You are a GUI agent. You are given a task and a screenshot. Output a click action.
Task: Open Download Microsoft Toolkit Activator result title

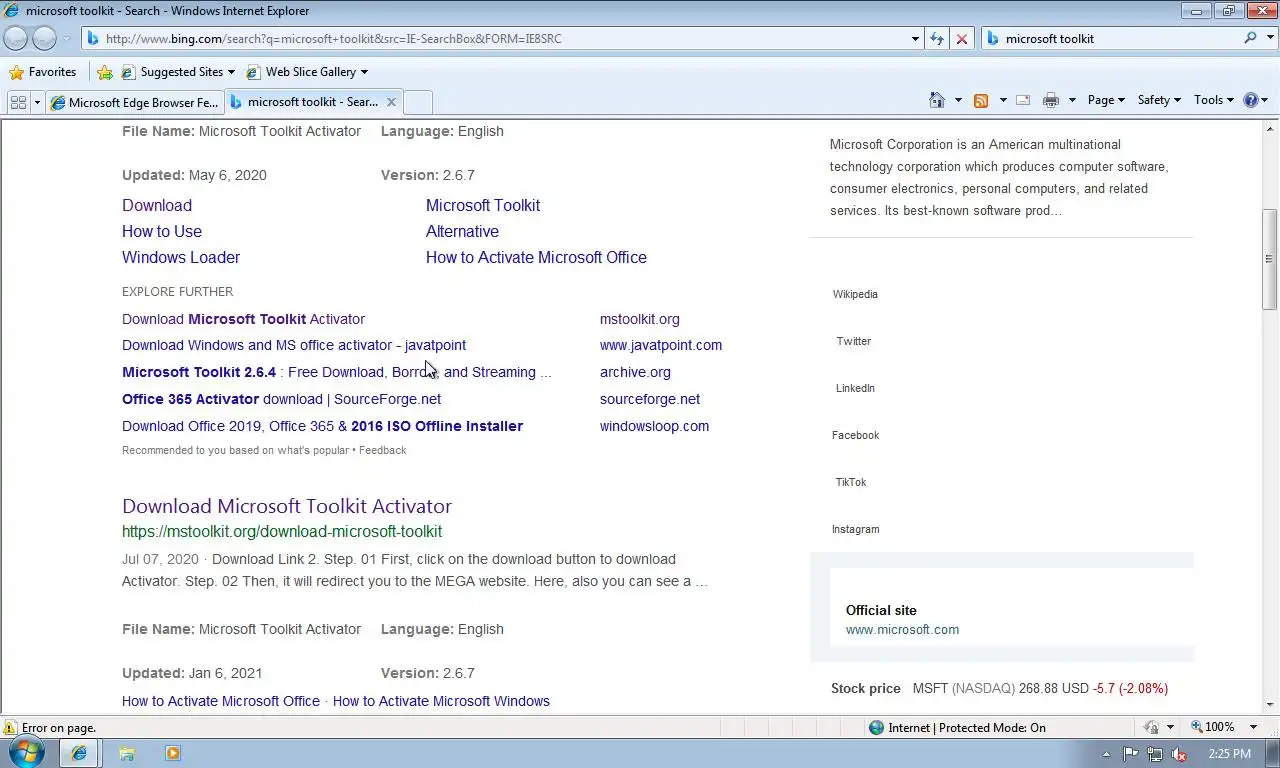click(x=287, y=506)
